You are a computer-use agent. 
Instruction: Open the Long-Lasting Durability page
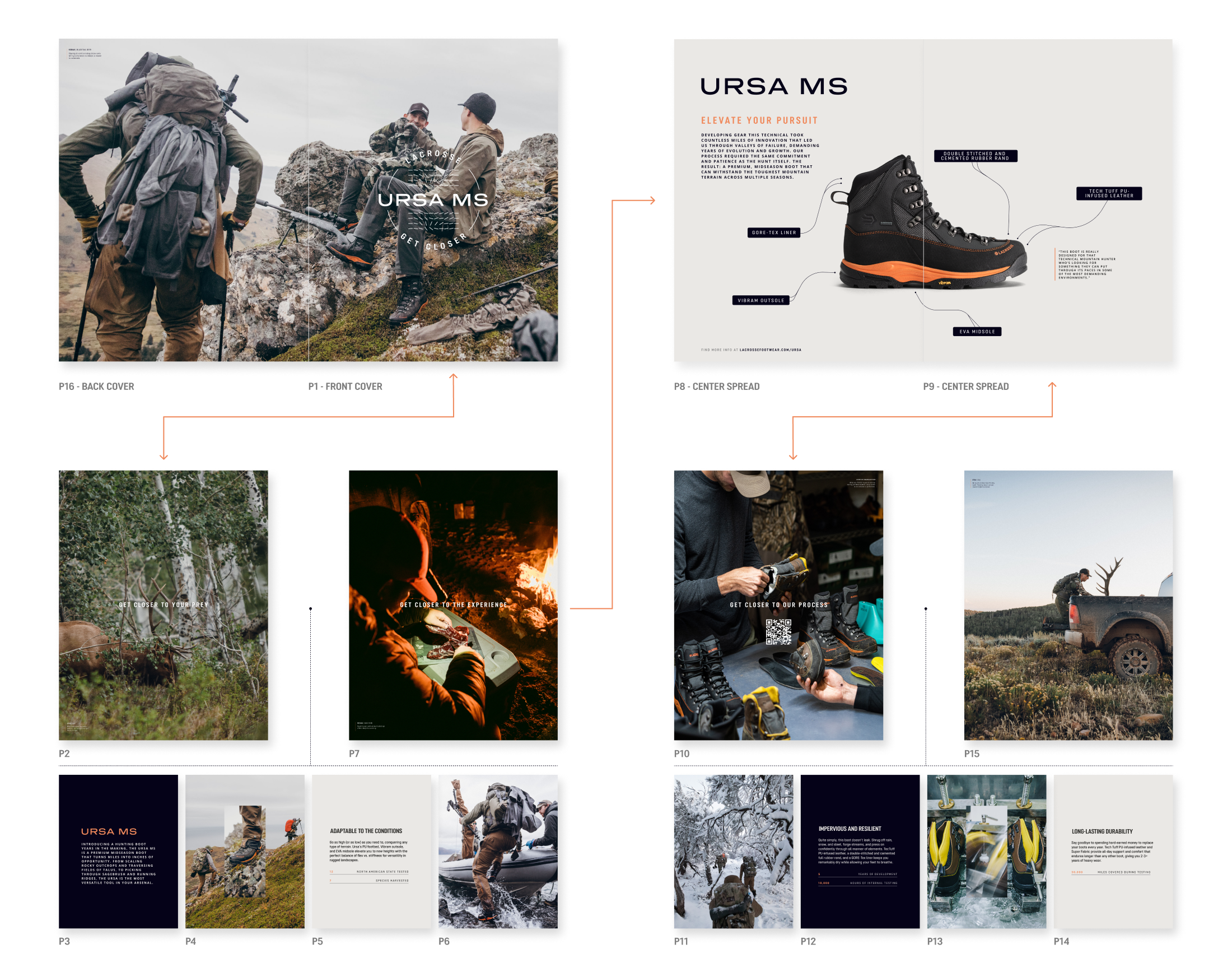click(1113, 852)
